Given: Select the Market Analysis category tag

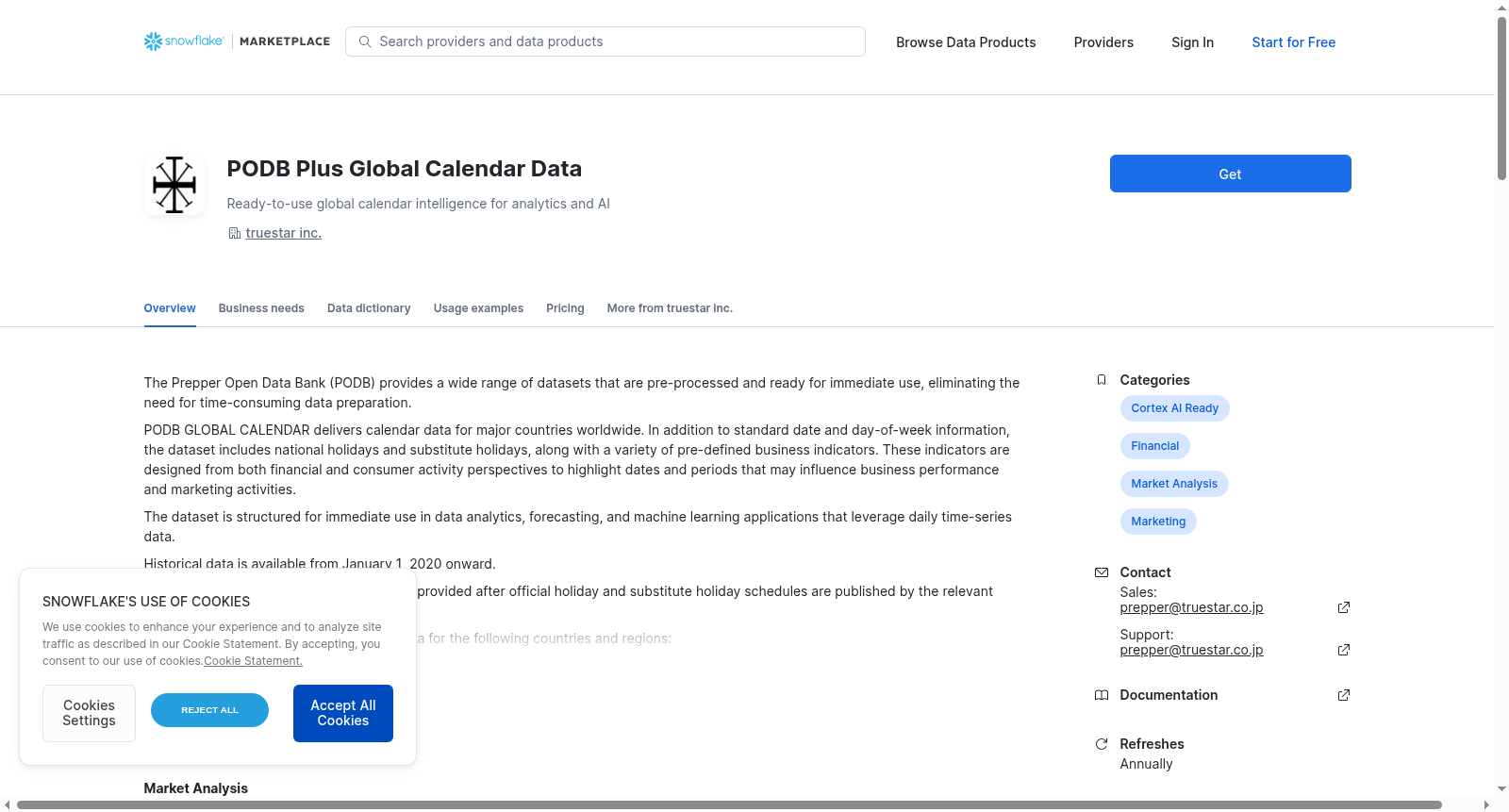Looking at the screenshot, I should click(x=1174, y=484).
